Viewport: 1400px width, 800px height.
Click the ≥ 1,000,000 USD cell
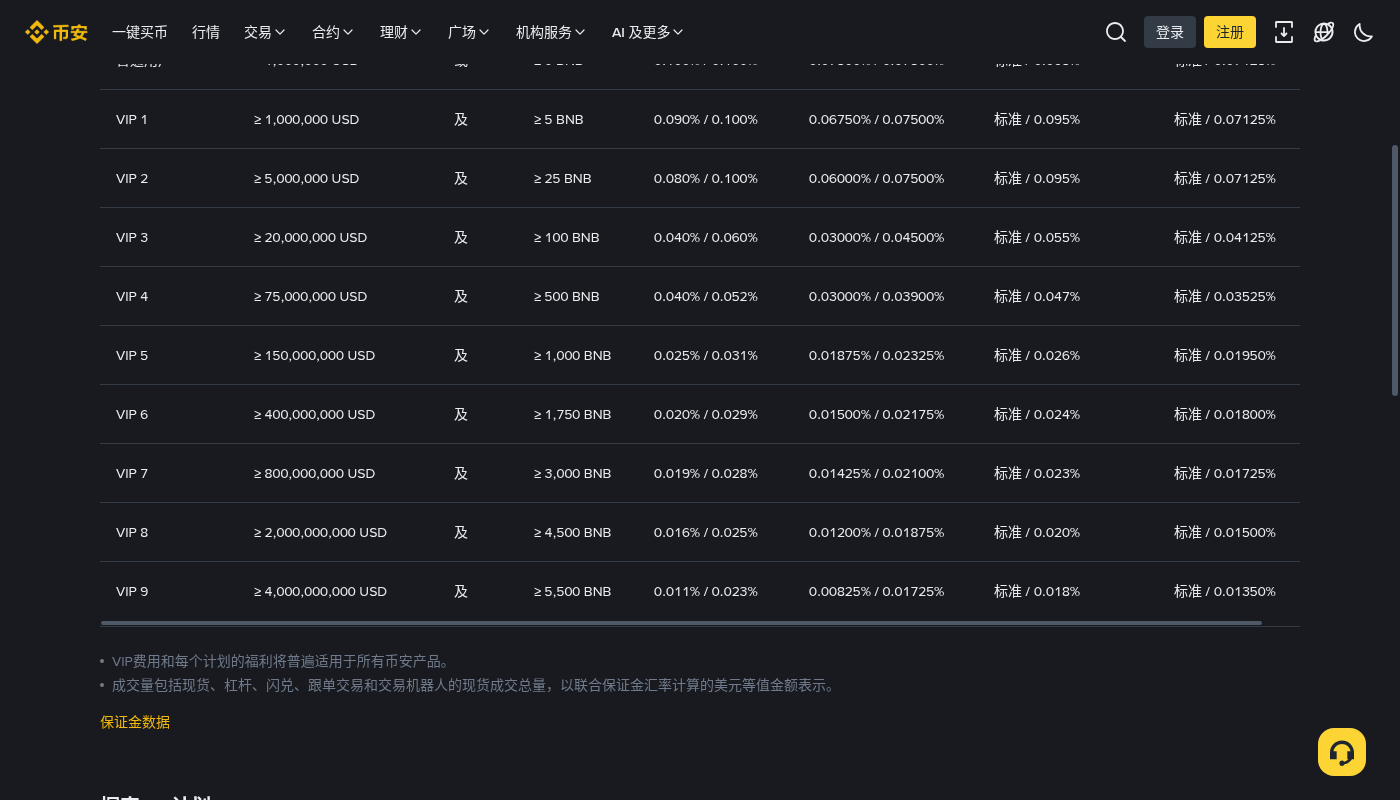(x=306, y=119)
